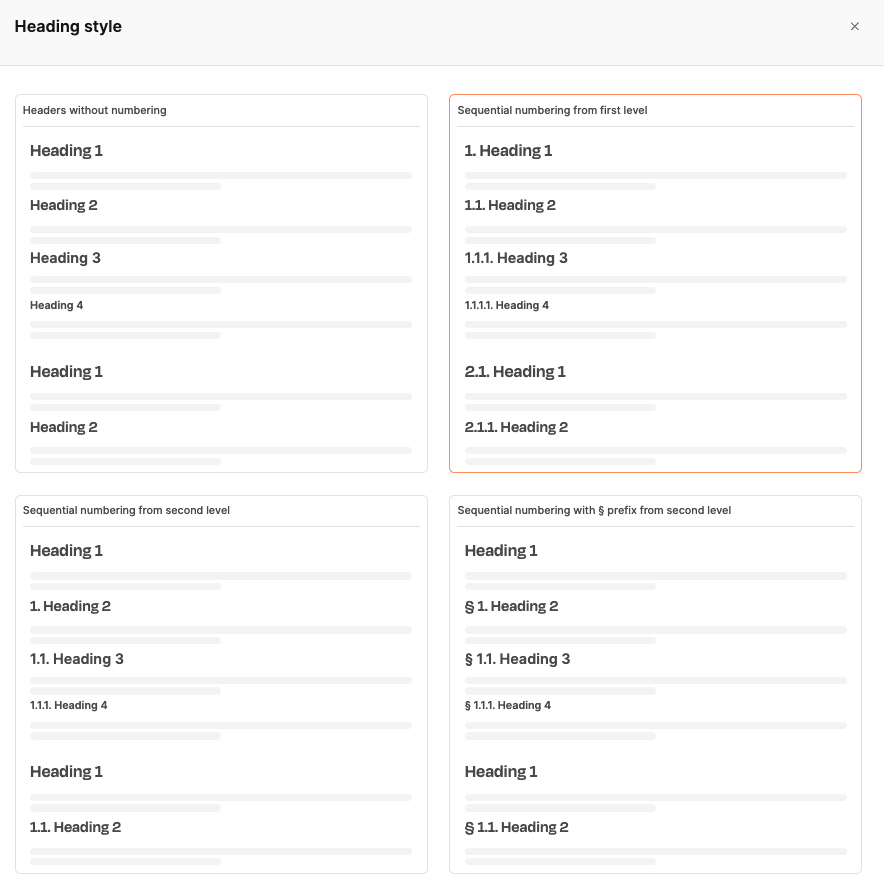884x890 pixels.
Task: Click the '1.1.1. Heading 4' small preview text
Action: coord(68,705)
